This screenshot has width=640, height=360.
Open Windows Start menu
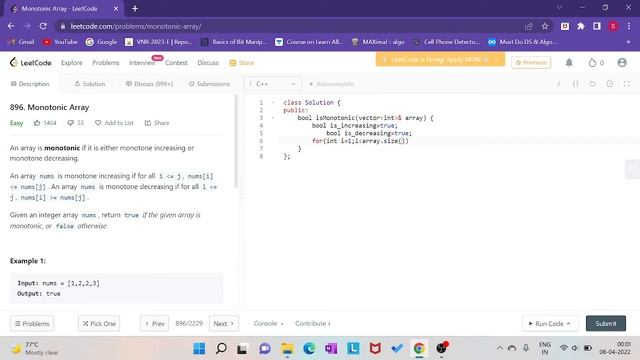point(199,349)
